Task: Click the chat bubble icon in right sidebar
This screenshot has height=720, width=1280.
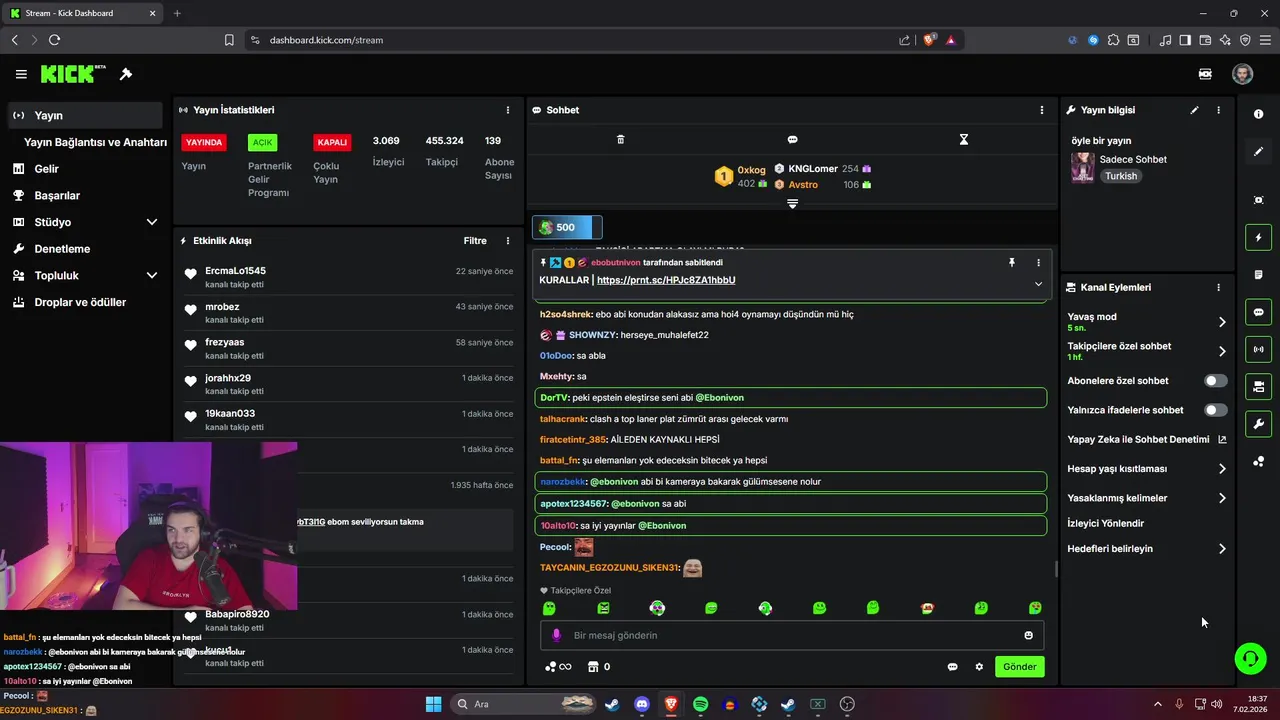Action: click(1258, 312)
